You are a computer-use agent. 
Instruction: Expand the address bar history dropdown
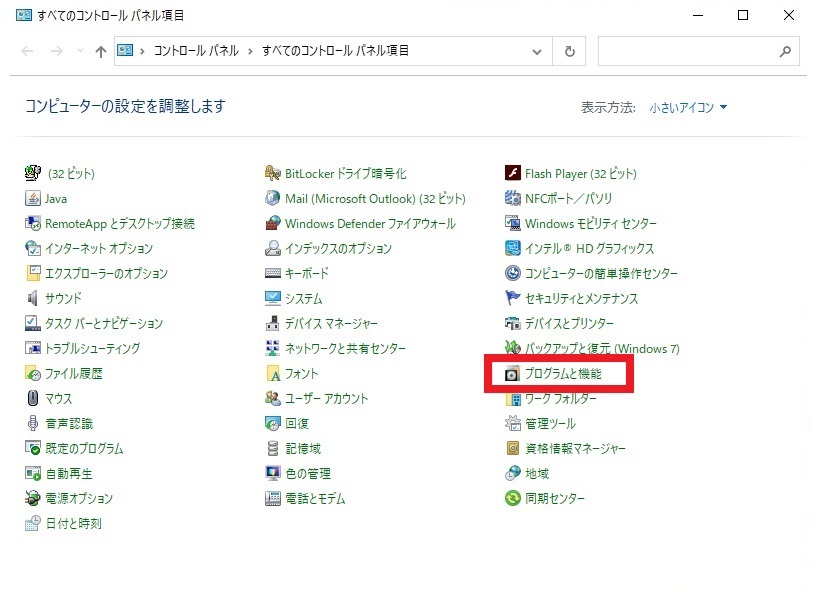click(x=538, y=51)
